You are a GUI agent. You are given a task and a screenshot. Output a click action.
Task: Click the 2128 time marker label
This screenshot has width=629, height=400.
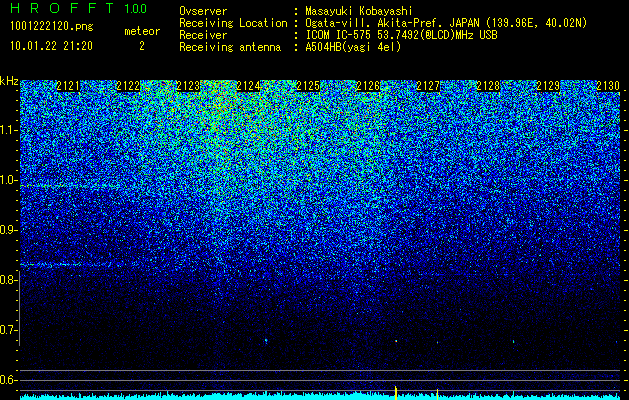point(488,86)
